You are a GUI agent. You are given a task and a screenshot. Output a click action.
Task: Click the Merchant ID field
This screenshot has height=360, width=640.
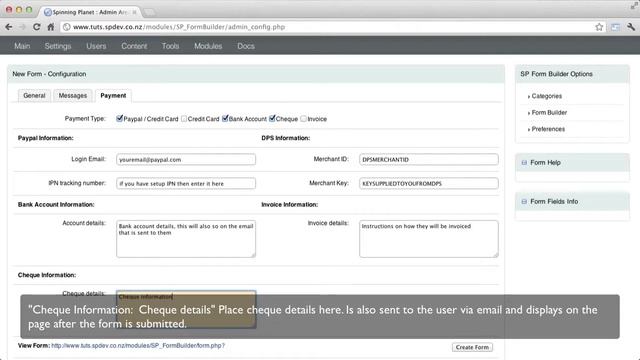[x=429, y=160]
